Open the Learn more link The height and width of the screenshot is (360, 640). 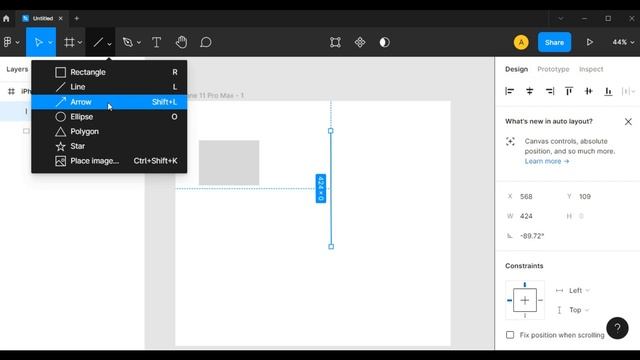tap(547, 161)
